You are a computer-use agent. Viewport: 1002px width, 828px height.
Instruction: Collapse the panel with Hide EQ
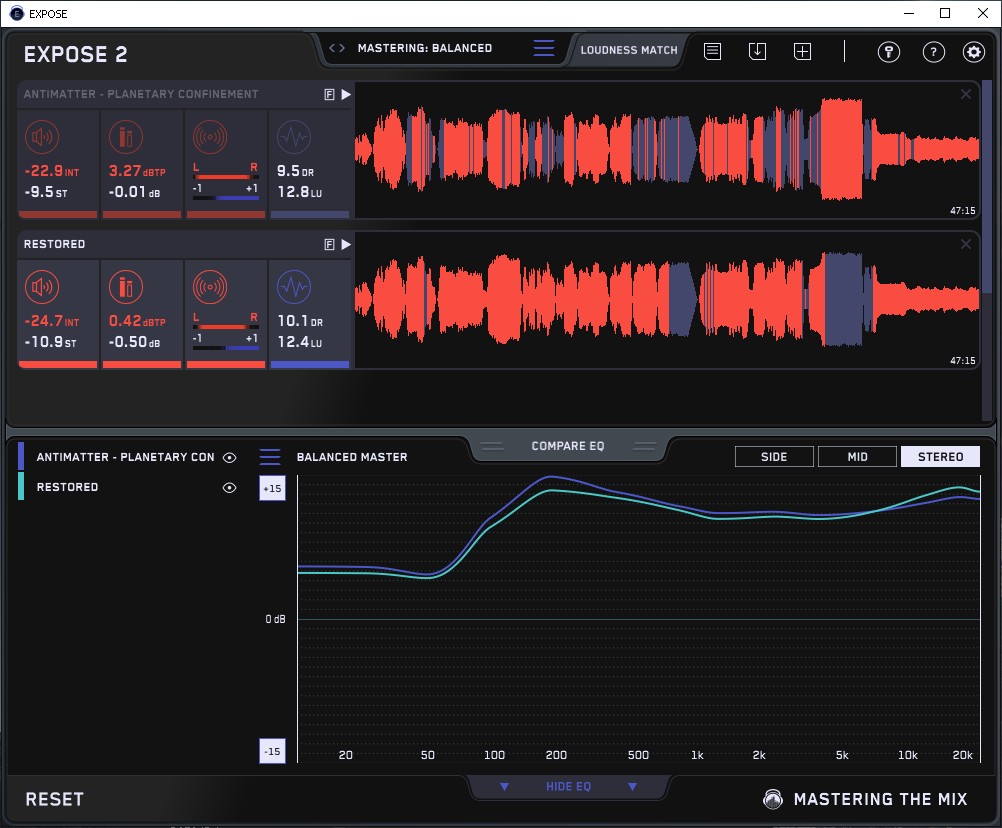click(x=568, y=786)
